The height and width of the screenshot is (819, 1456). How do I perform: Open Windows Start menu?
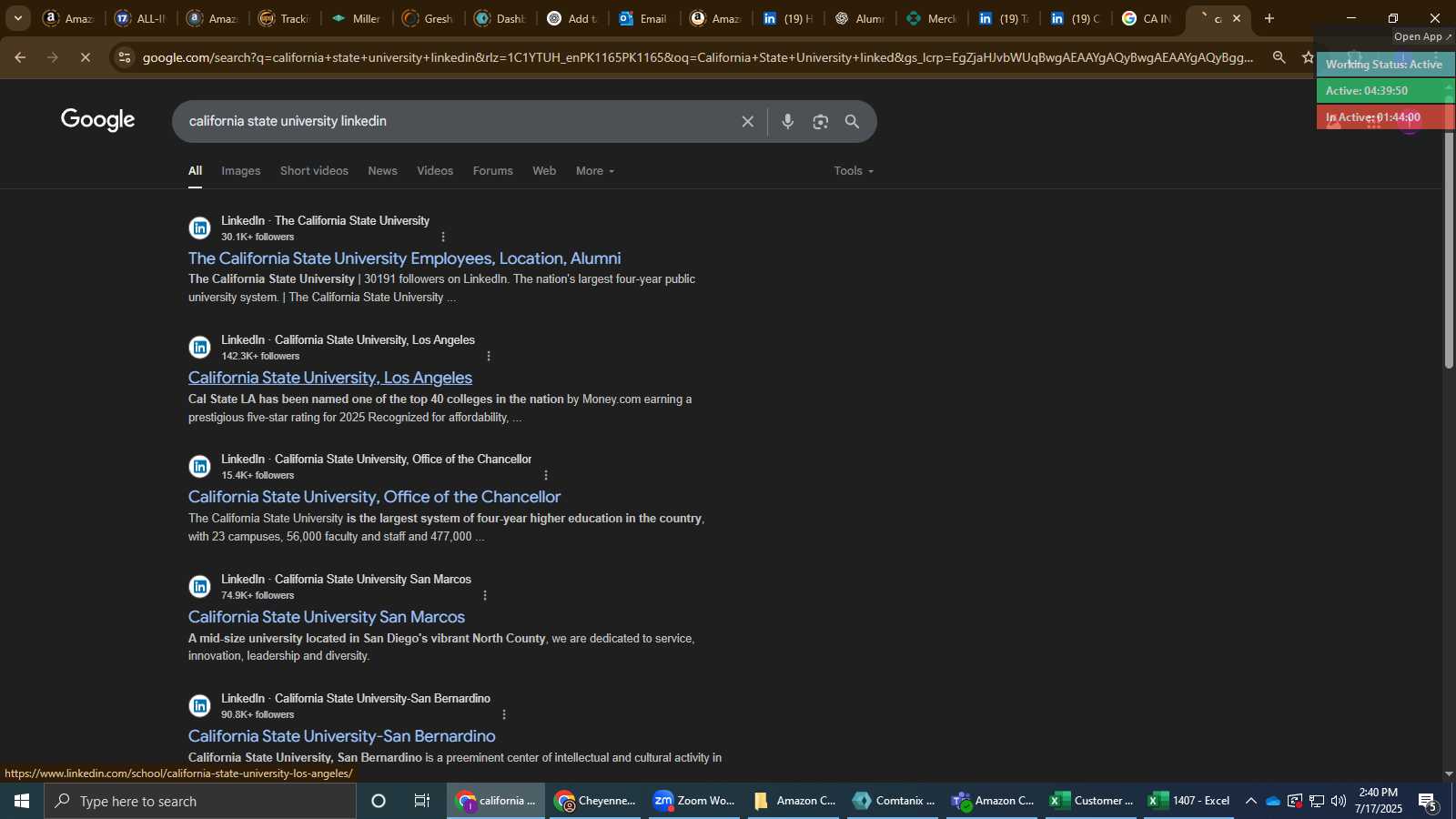tap(22, 801)
